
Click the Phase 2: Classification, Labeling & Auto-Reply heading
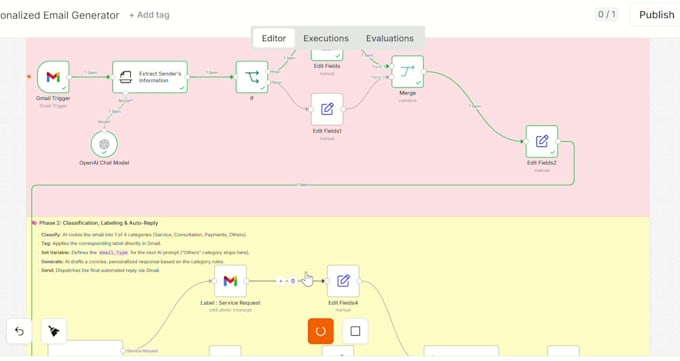coord(98,223)
